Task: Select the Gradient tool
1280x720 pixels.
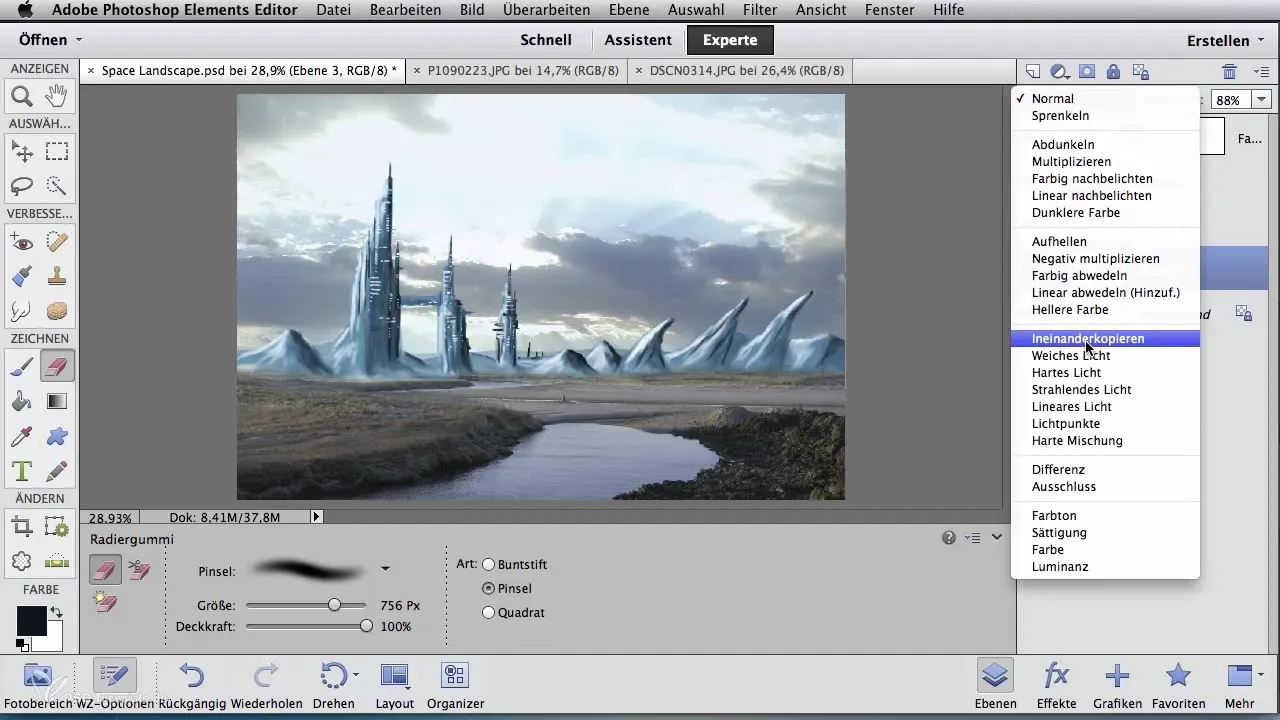Action: click(57, 401)
